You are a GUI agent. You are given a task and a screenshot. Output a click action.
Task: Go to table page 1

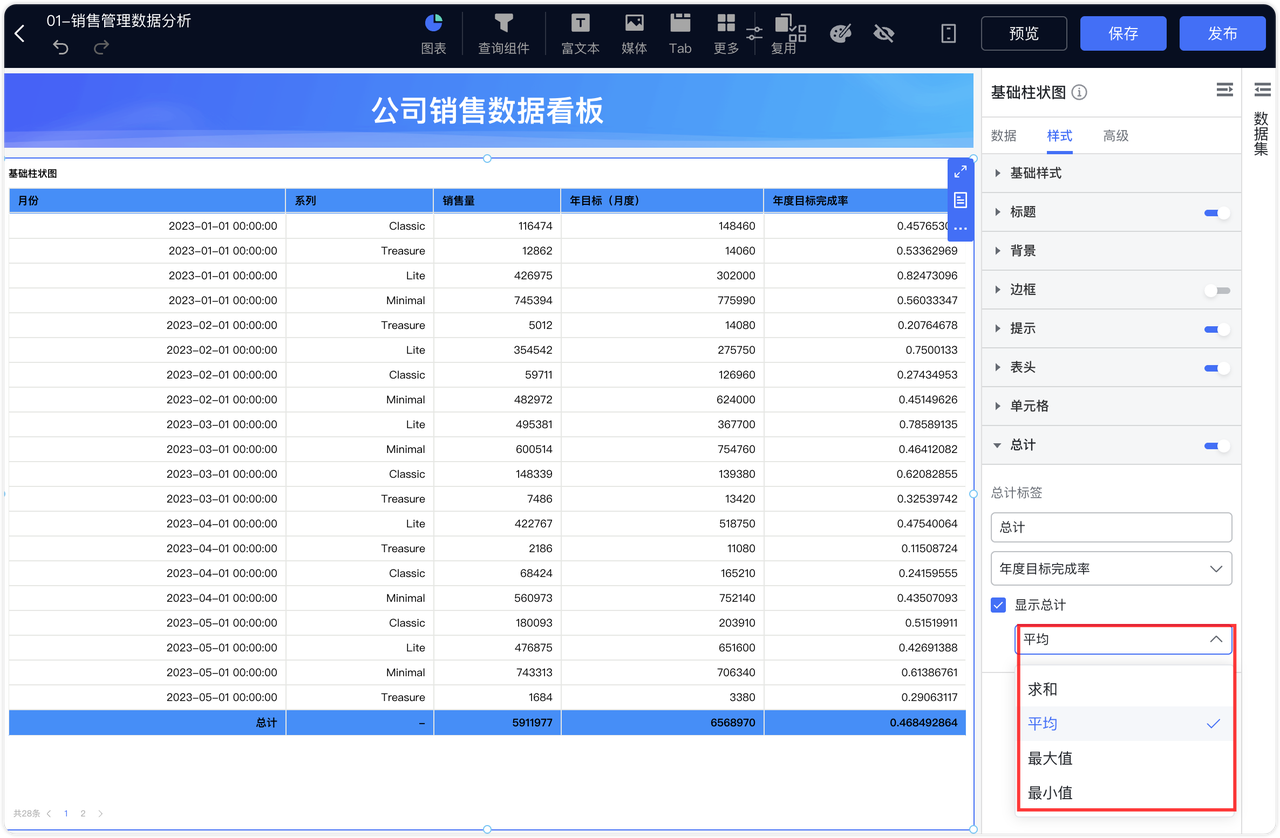(67, 814)
